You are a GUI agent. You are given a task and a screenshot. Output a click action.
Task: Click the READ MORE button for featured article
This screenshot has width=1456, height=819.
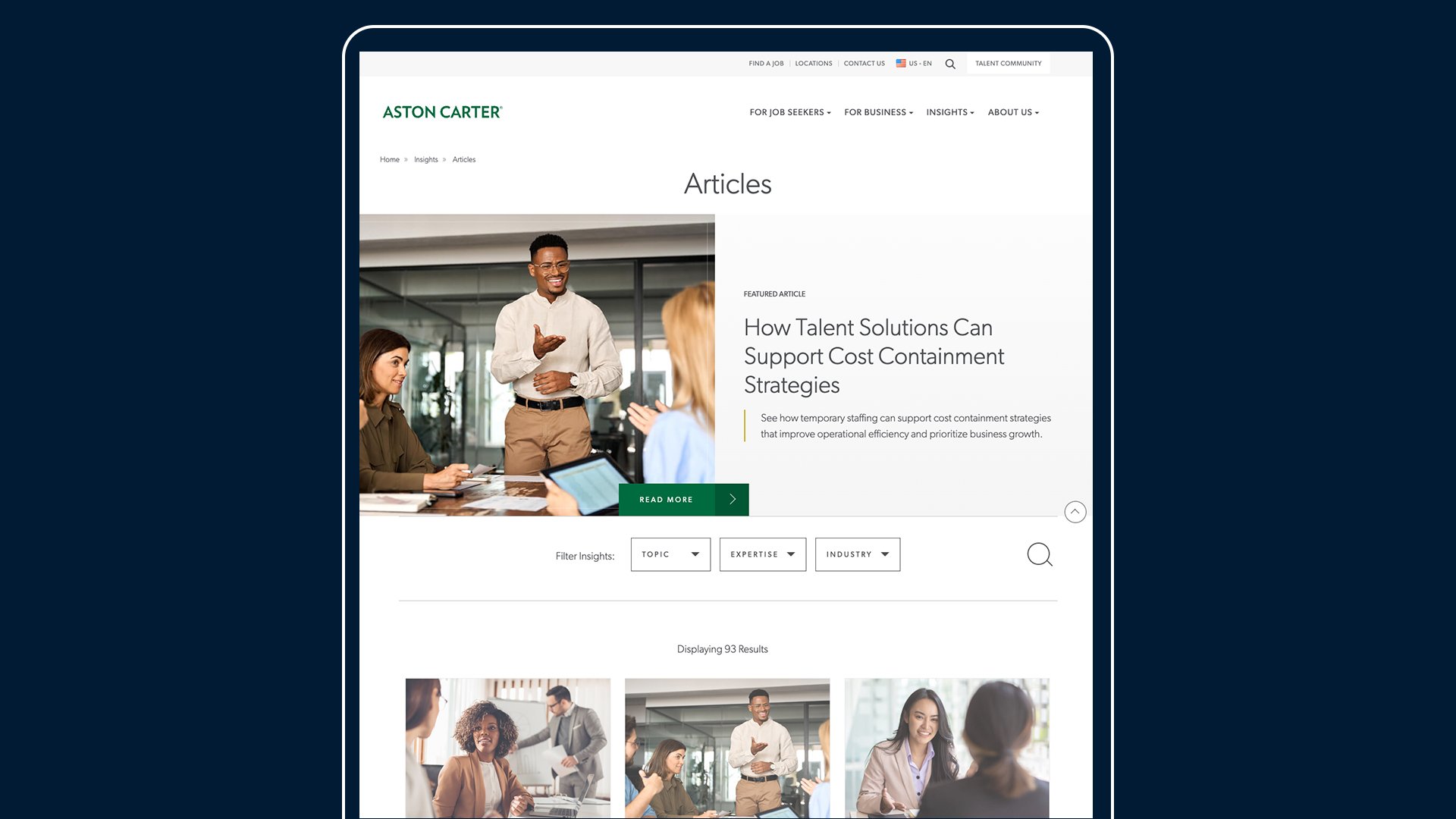683,499
